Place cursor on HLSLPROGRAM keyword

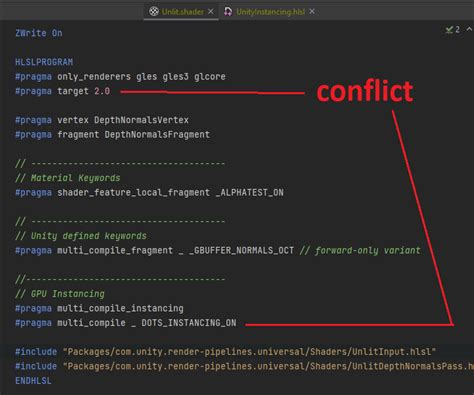(44, 62)
